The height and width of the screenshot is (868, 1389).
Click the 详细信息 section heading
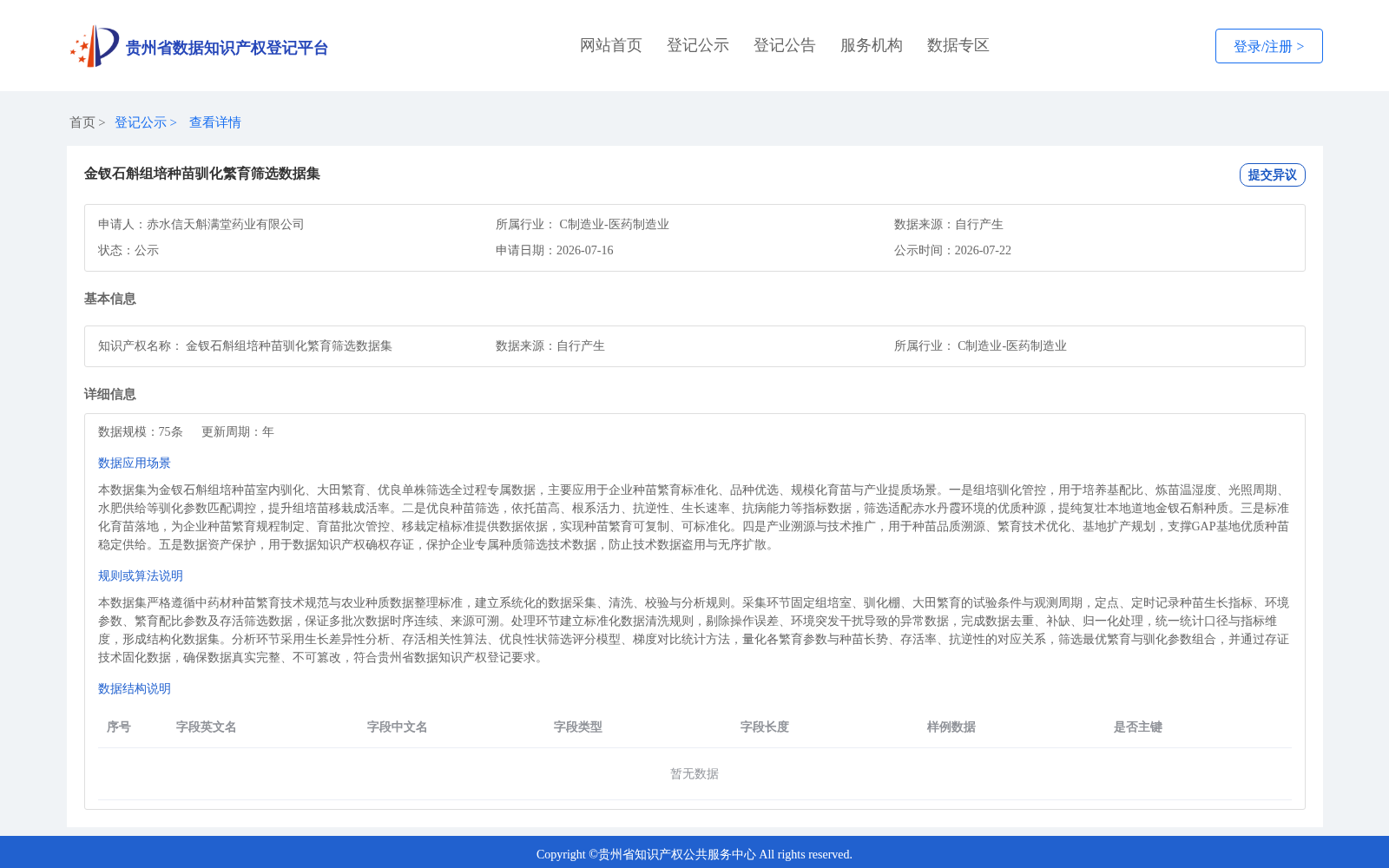tap(110, 394)
